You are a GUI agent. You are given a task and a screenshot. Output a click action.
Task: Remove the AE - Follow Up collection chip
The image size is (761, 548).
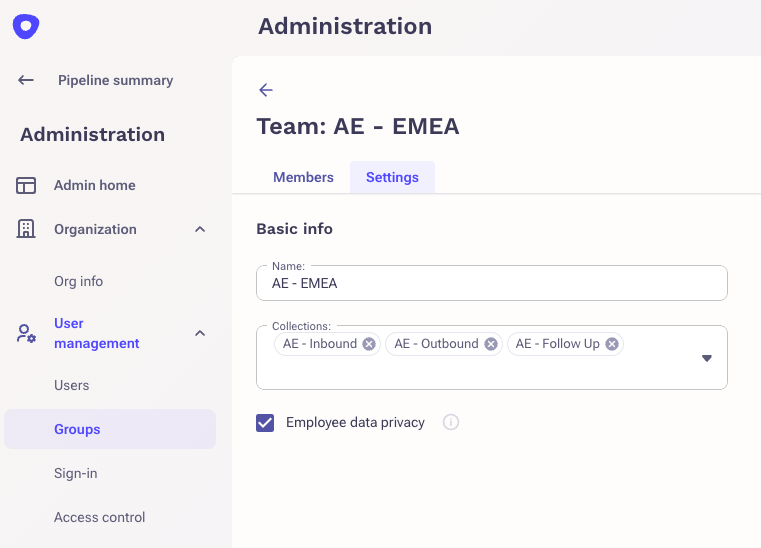pyautogui.click(x=612, y=344)
